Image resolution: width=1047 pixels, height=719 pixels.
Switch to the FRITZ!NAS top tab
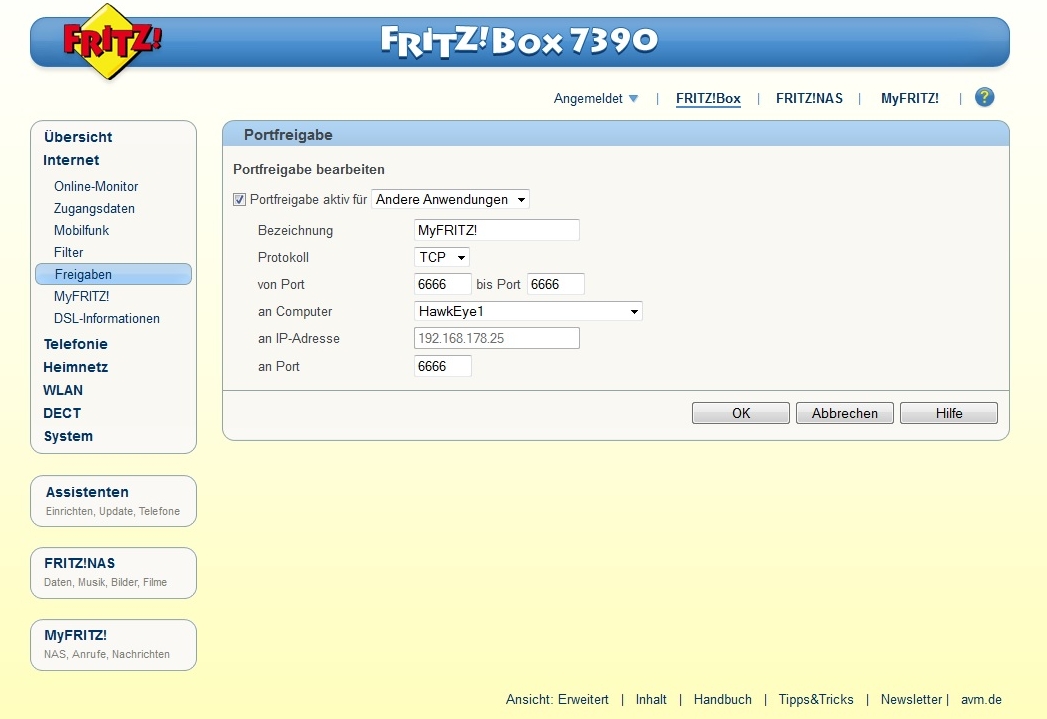click(x=809, y=99)
